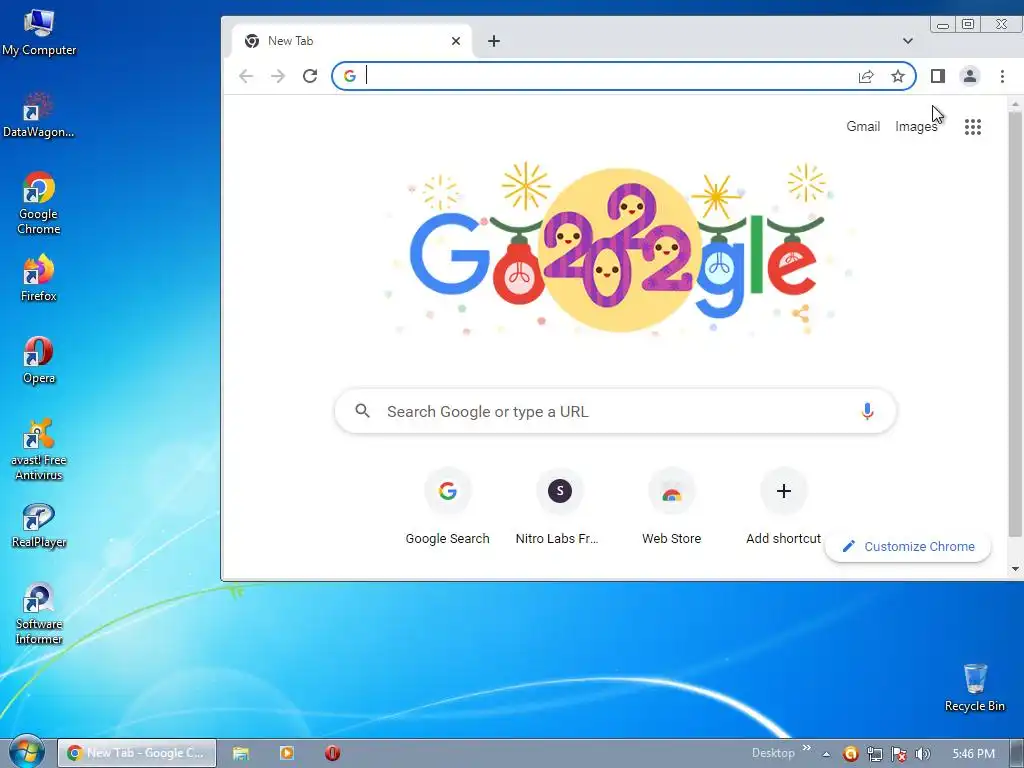Image resolution: width=1024 pixels, height=768 pixels.
Task: Open the Google apps grid
Action: [x=972, y=127]
